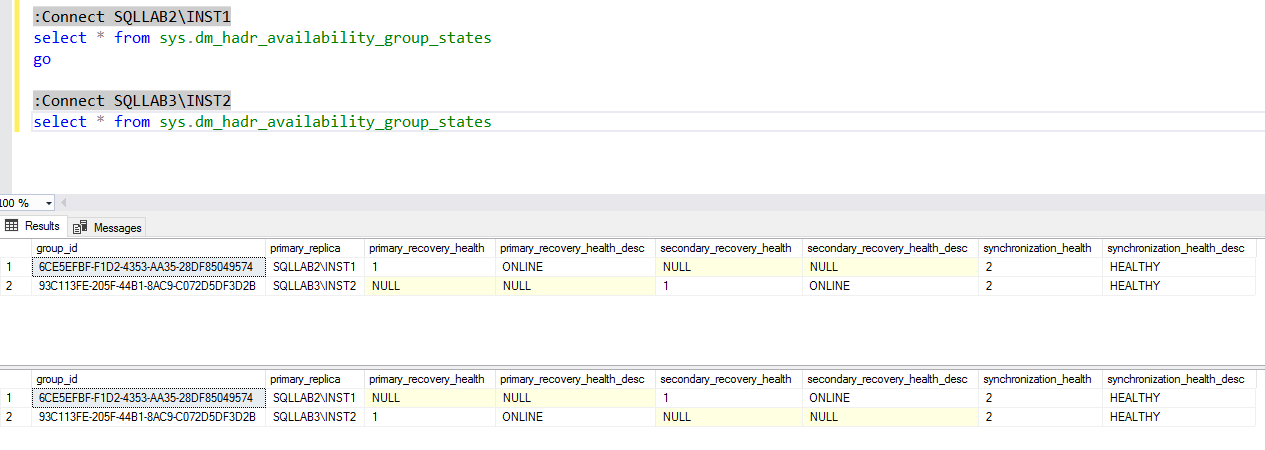Click GUID cell 6CE5EFBF in first grid
Viewport: 1265px width, 450px height.
click(x=146, y=267)
